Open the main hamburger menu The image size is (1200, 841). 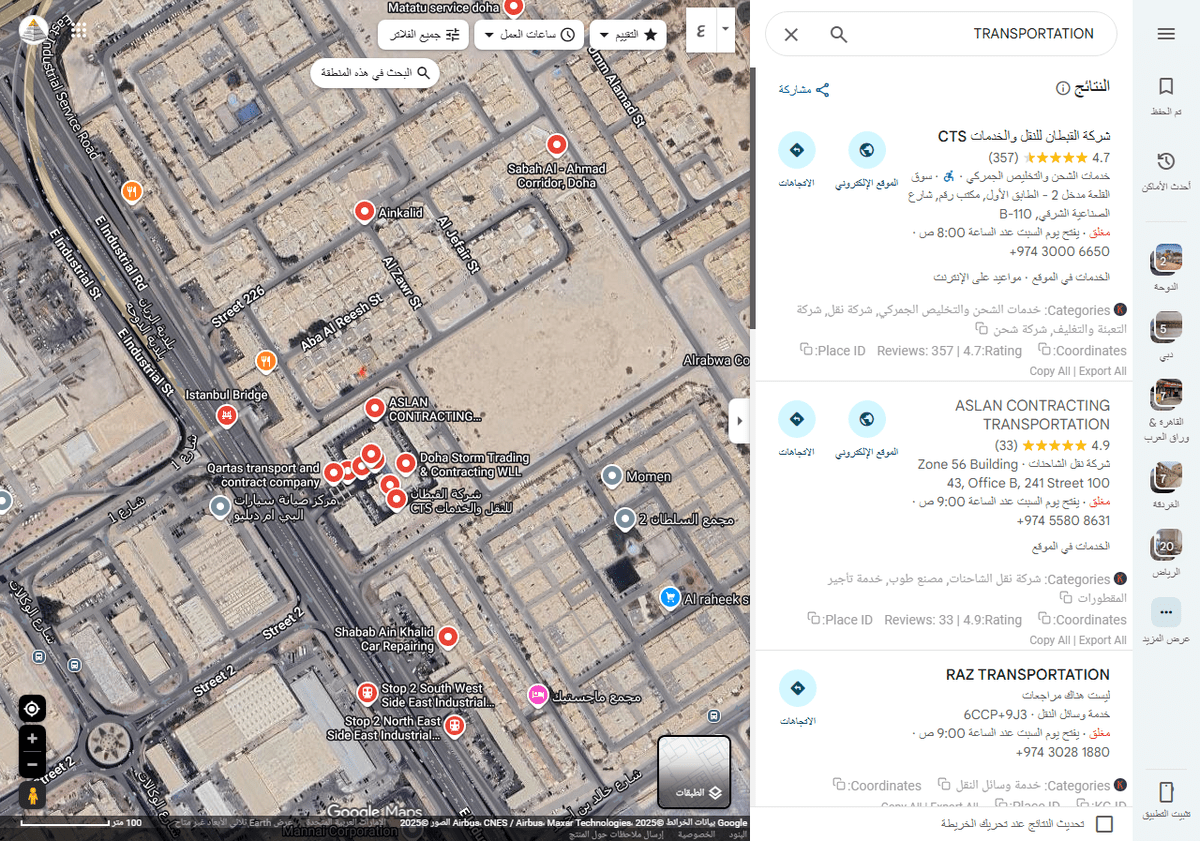point(1166,33)
